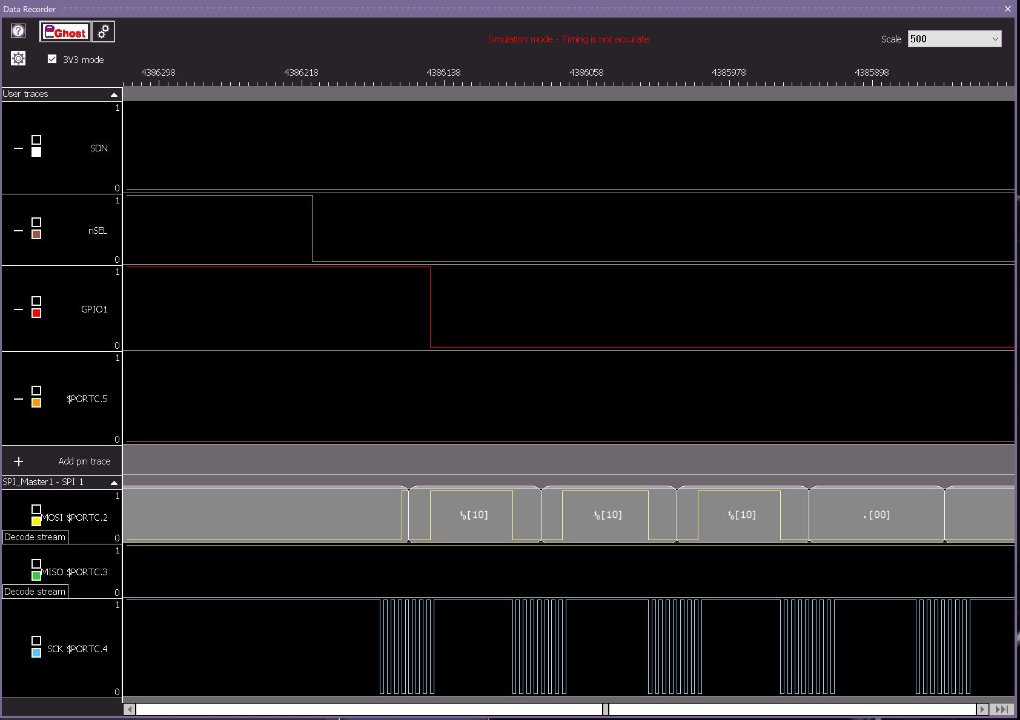Viewport: 1020px width, 720px height.
Task: Remove the SDN trace using its minus icon
Action: pyautogui.click(x=18, y=148)
